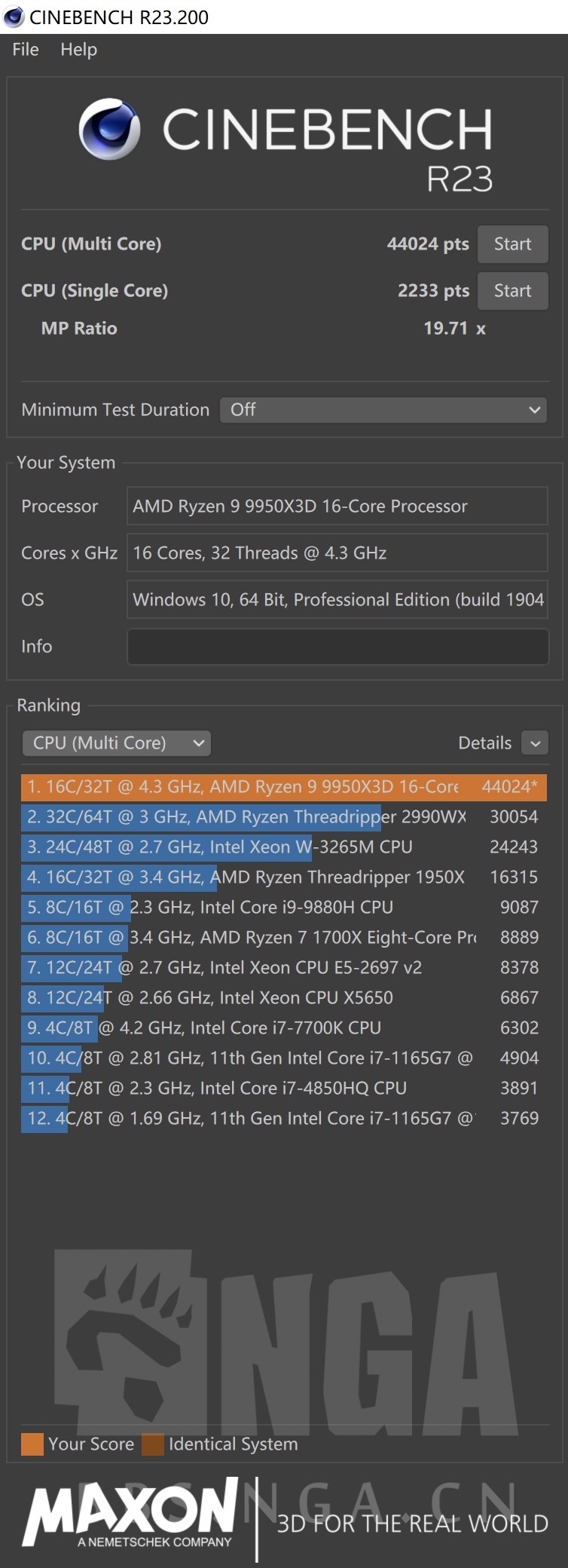Open the Minimum Test Duration dropdown
Viewport: 568px width, 1568px height.
(383, 410)
